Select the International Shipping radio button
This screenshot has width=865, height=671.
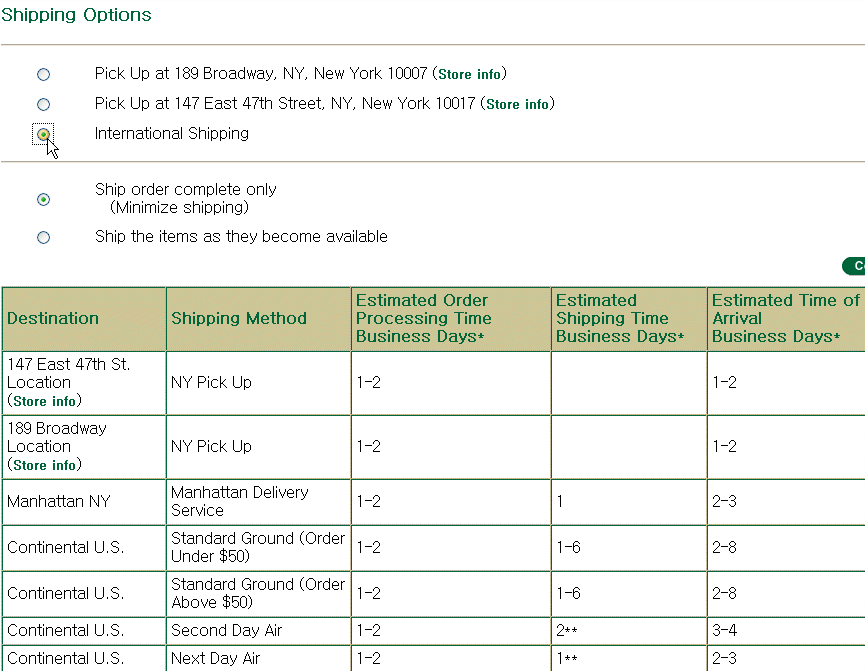[43, 134]
